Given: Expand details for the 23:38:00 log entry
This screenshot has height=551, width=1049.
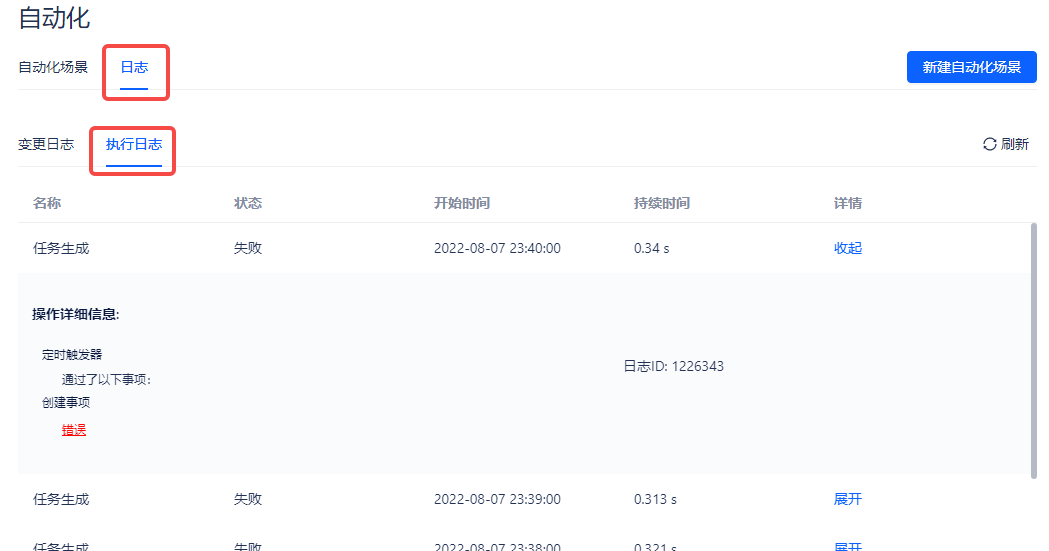Looking at the screenshot, I should 847,546.
